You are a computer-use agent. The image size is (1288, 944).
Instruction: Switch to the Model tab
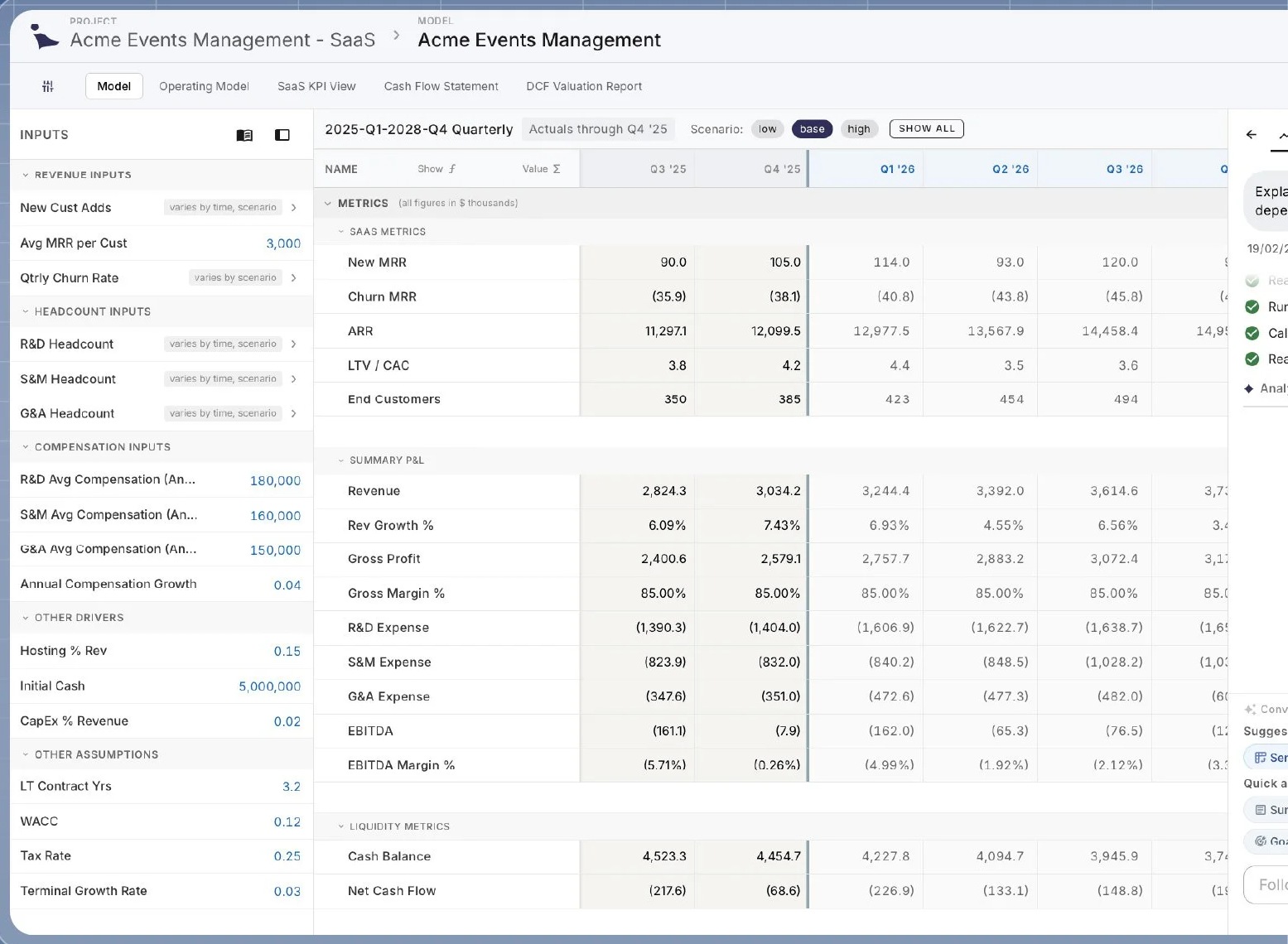pos(114,86)
